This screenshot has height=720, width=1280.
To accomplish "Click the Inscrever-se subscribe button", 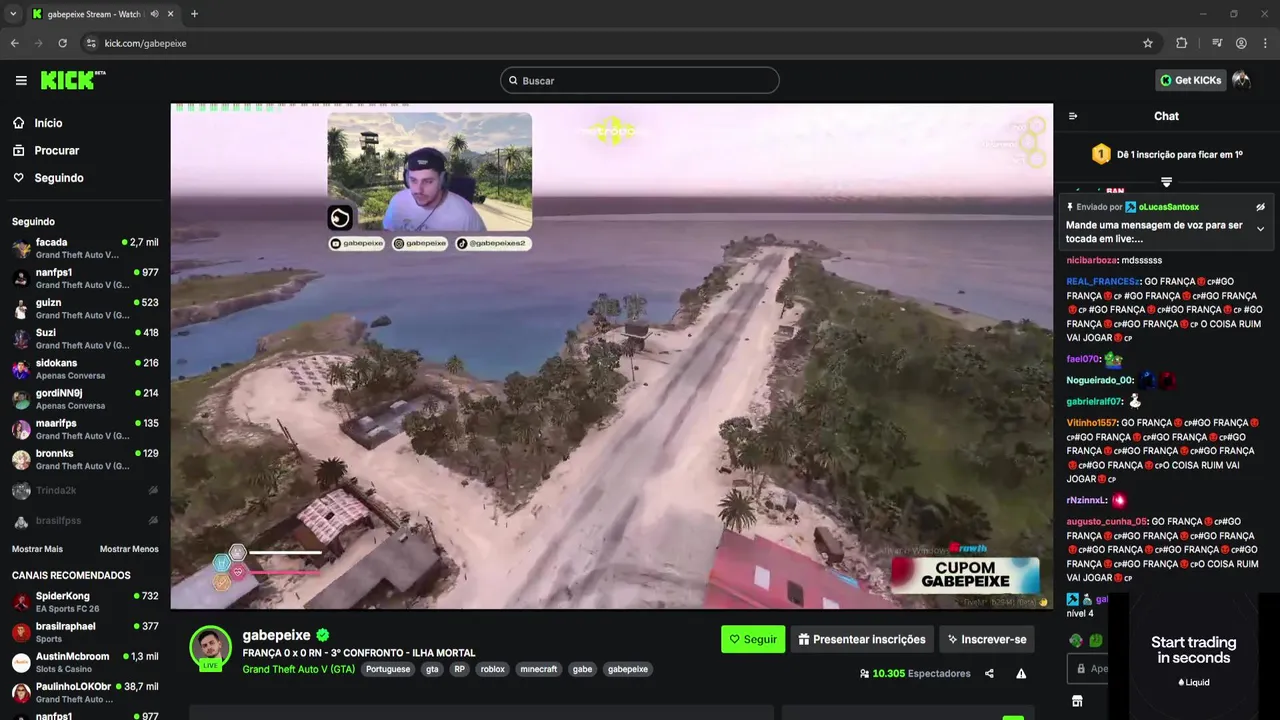I will coord(986,639).
